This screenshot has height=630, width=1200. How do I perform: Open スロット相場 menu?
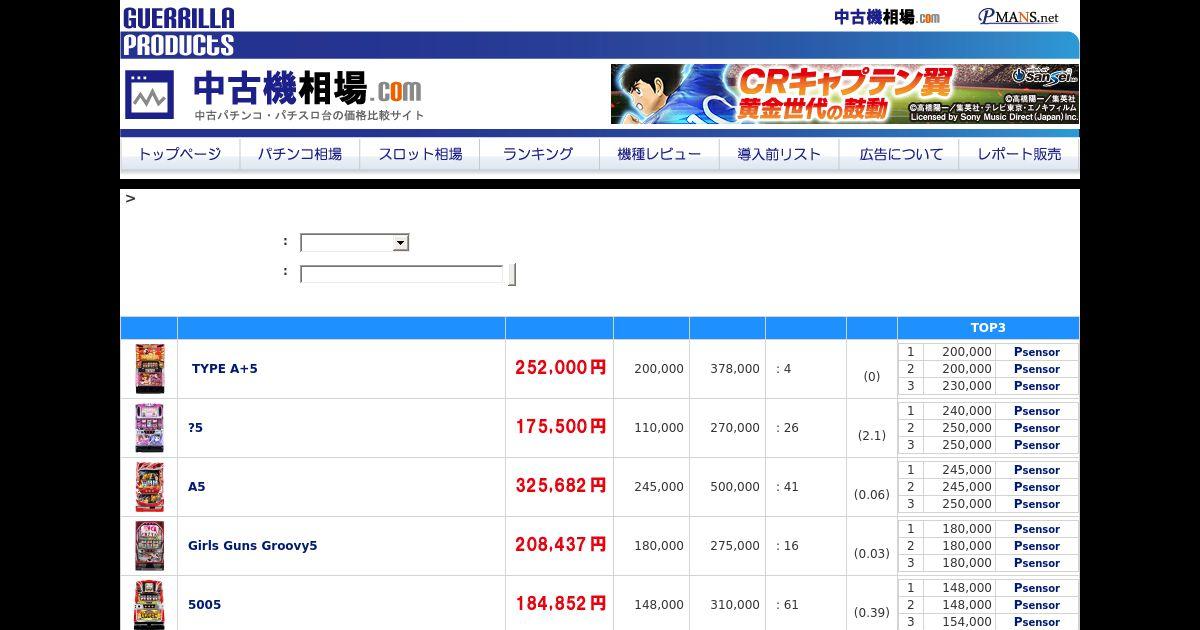(420, 155)
